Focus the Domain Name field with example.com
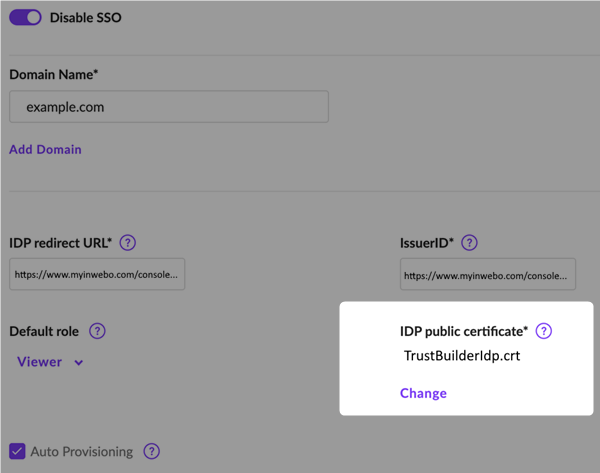This screenshot has width=600, height=473. point(169,107)
